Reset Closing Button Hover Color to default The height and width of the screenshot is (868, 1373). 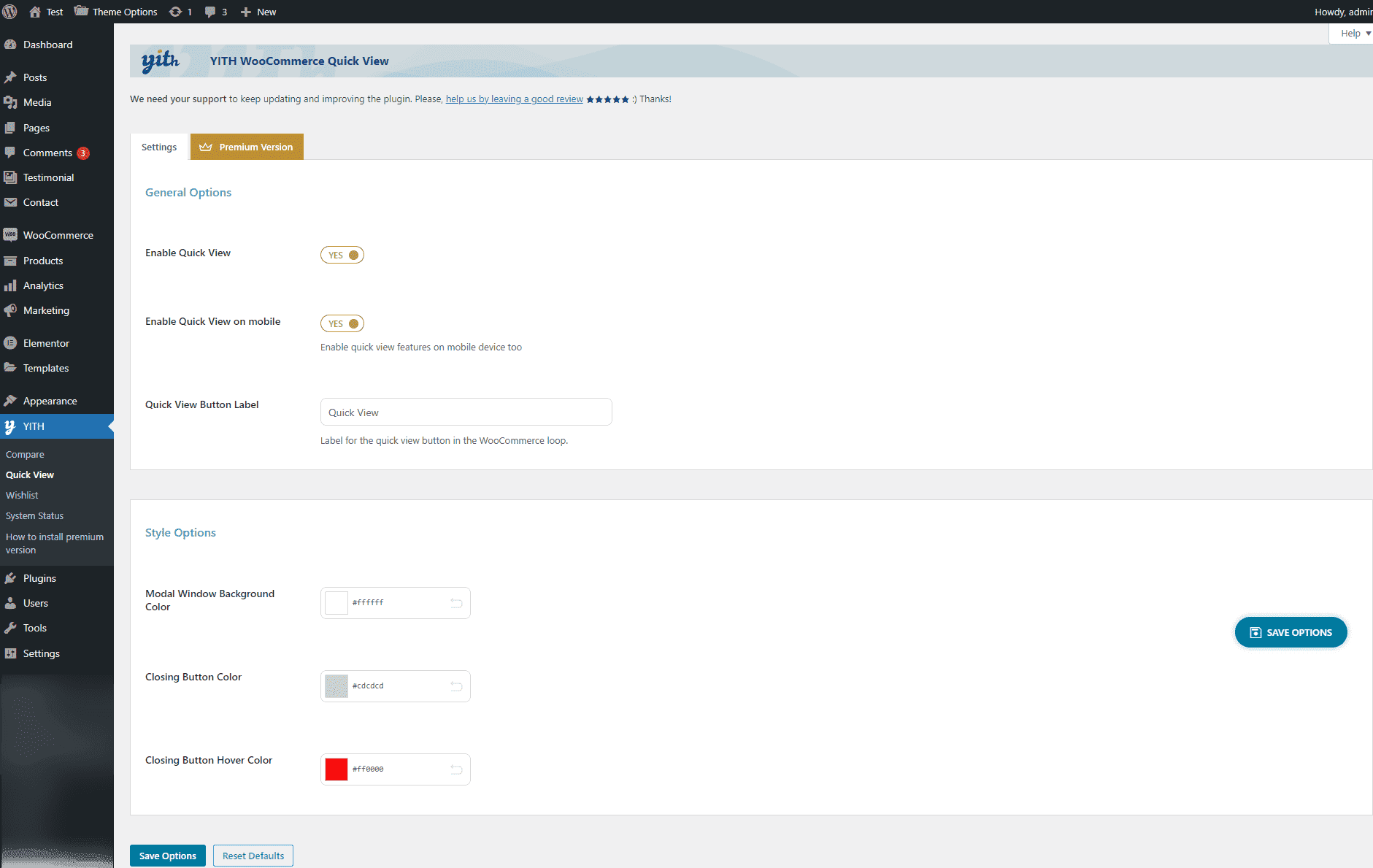tap(456, 769)
